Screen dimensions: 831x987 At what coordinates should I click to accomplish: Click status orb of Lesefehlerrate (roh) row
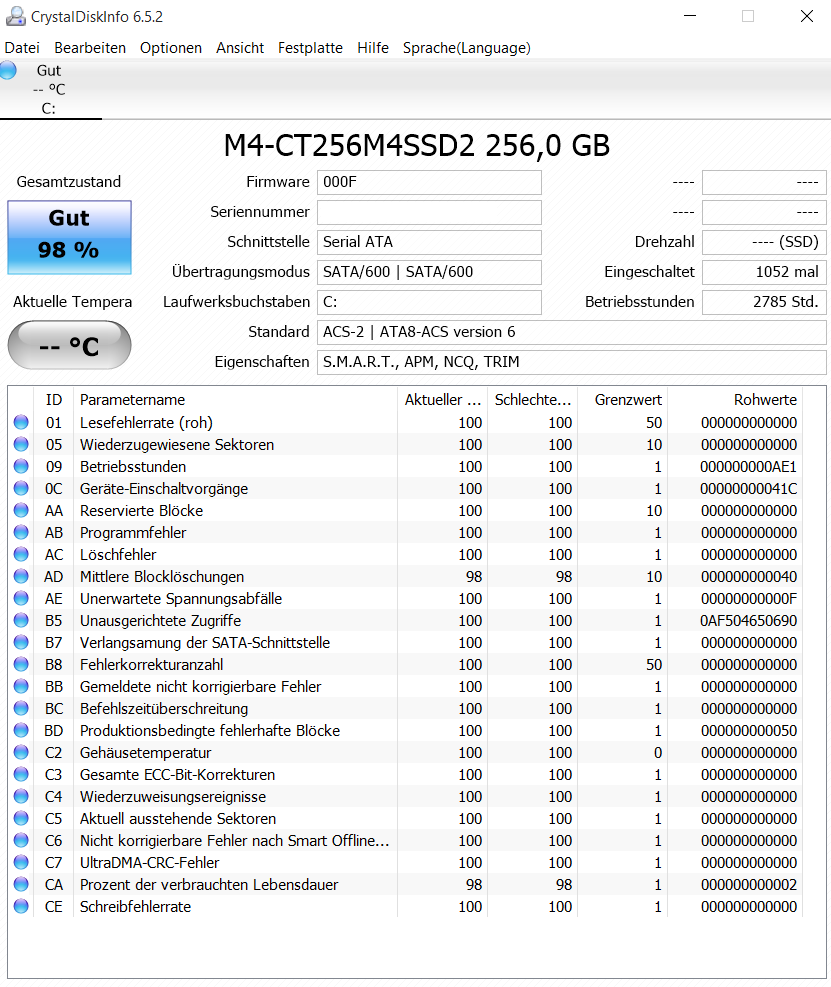[x=21, y=422]
